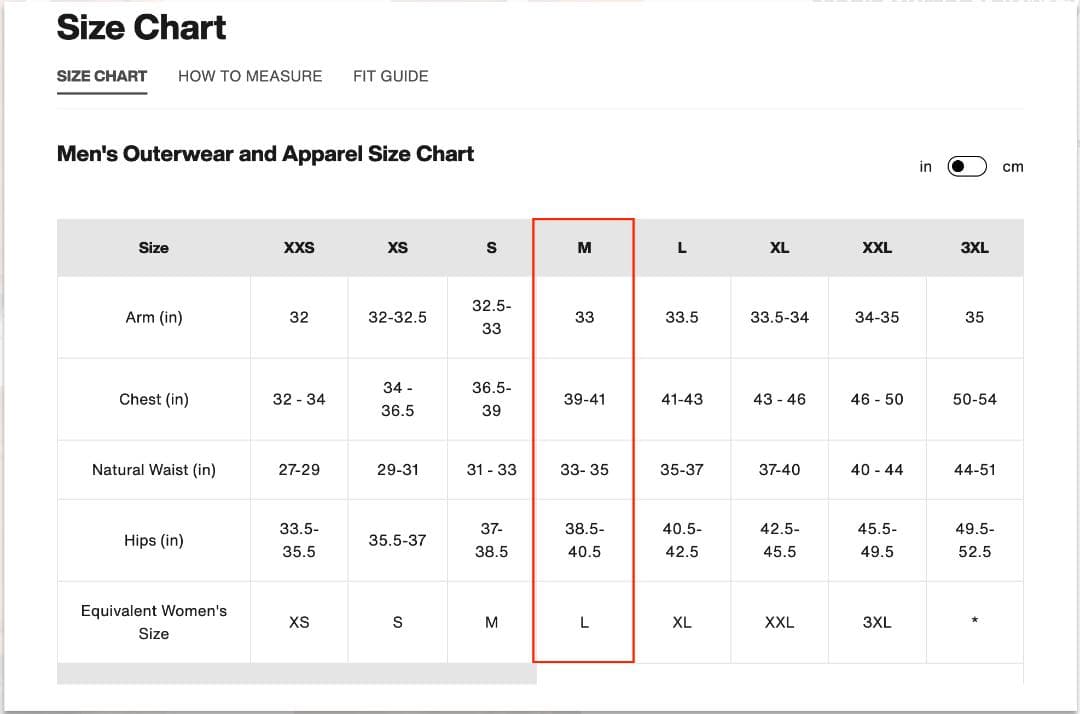
Task: Click the XXS column header
Action: coord(299,248)
